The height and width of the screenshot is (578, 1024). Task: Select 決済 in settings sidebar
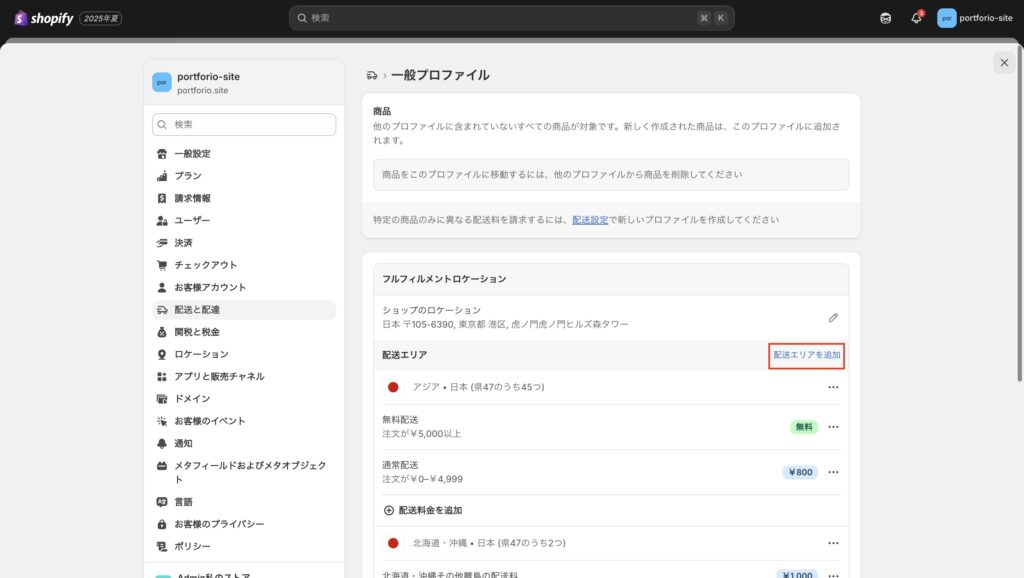[183, 243]
